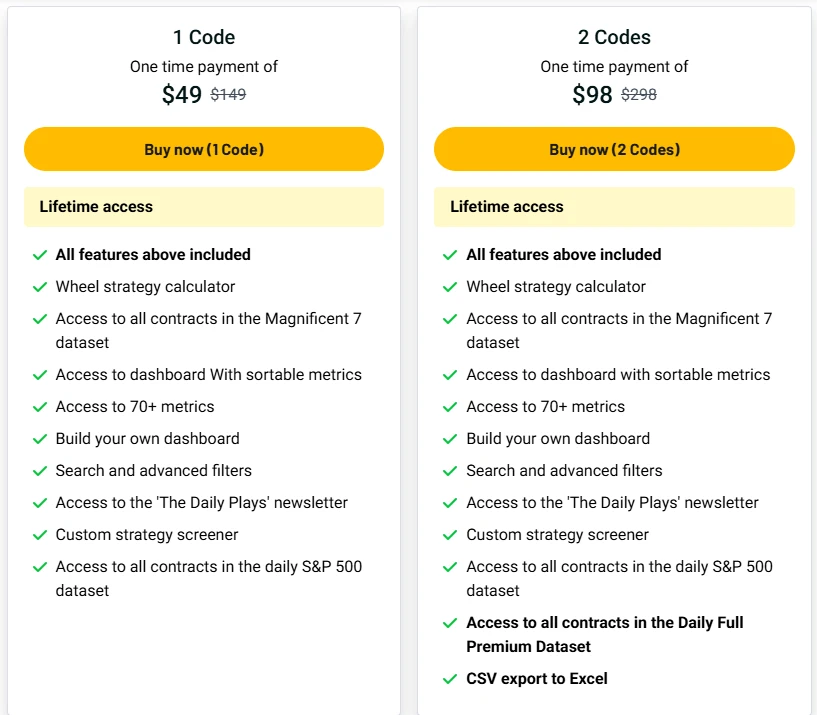Select the Lifetime access banner in 2 Codes card
The image size is (817, 715).
point(614,207)
